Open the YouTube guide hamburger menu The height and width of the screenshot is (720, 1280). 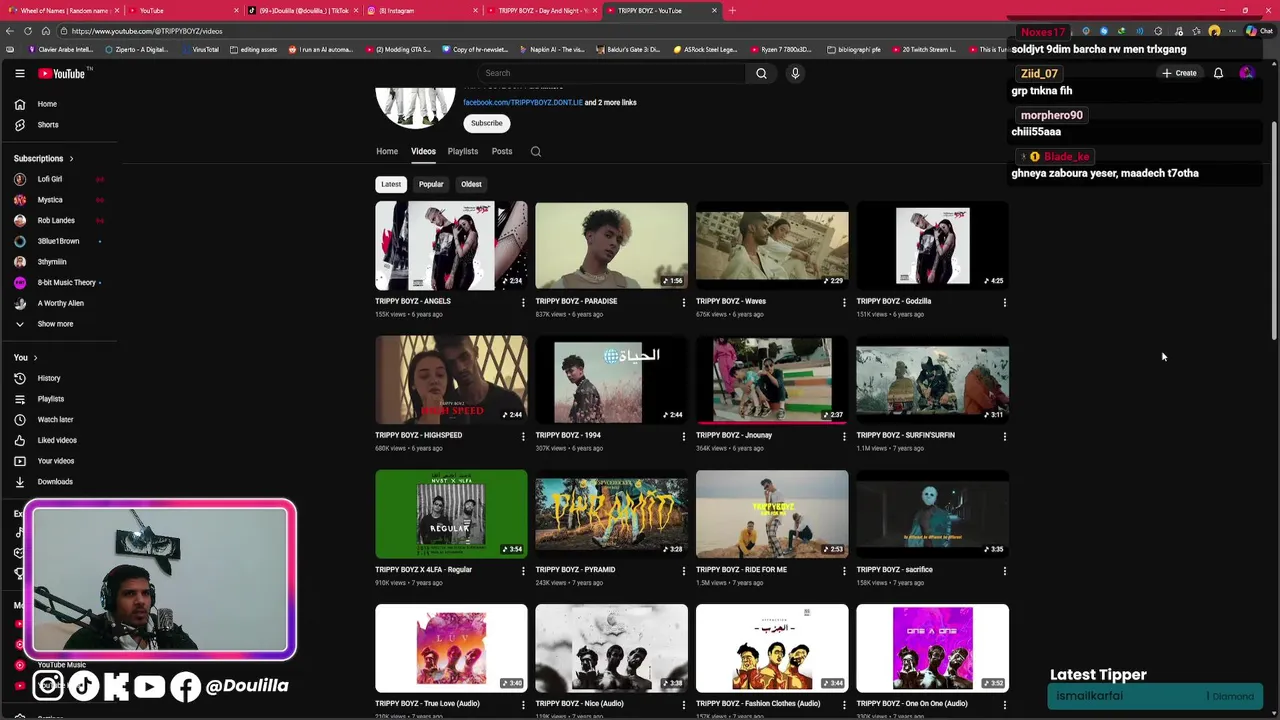(20, 73)
